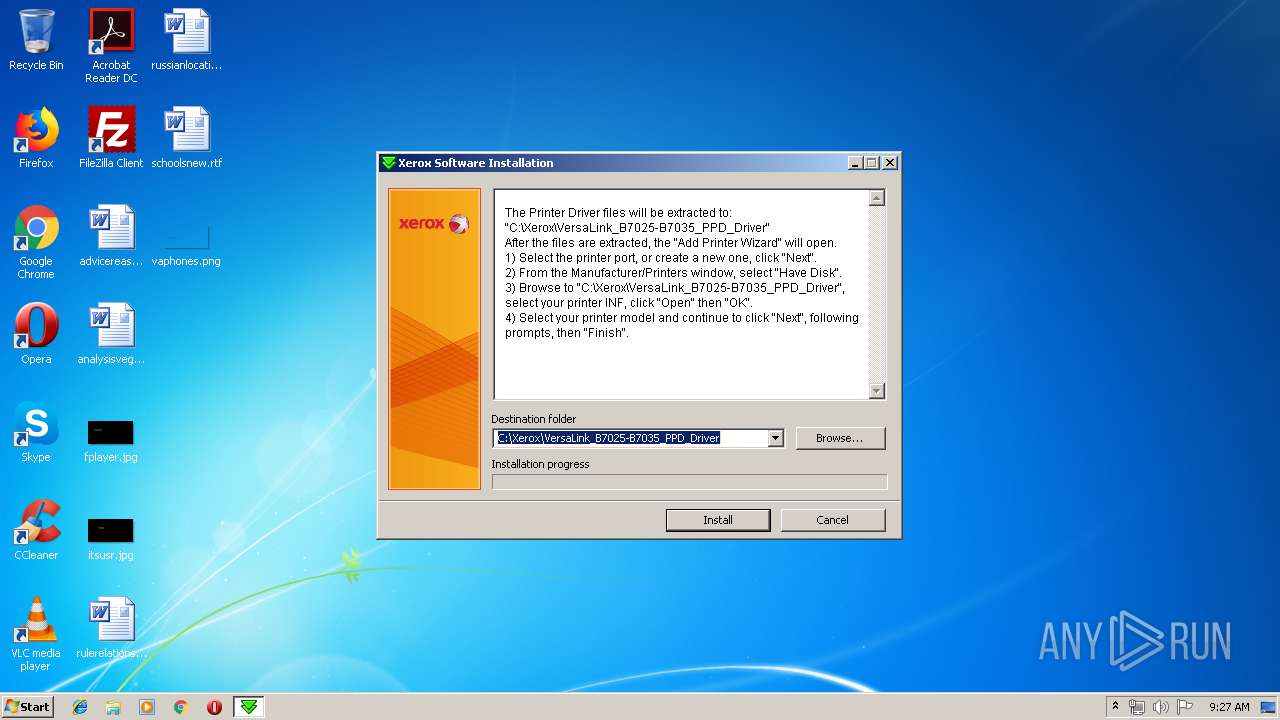Select analysisveg... Word document icon
1280x720 pixels.
click(111, 334)
